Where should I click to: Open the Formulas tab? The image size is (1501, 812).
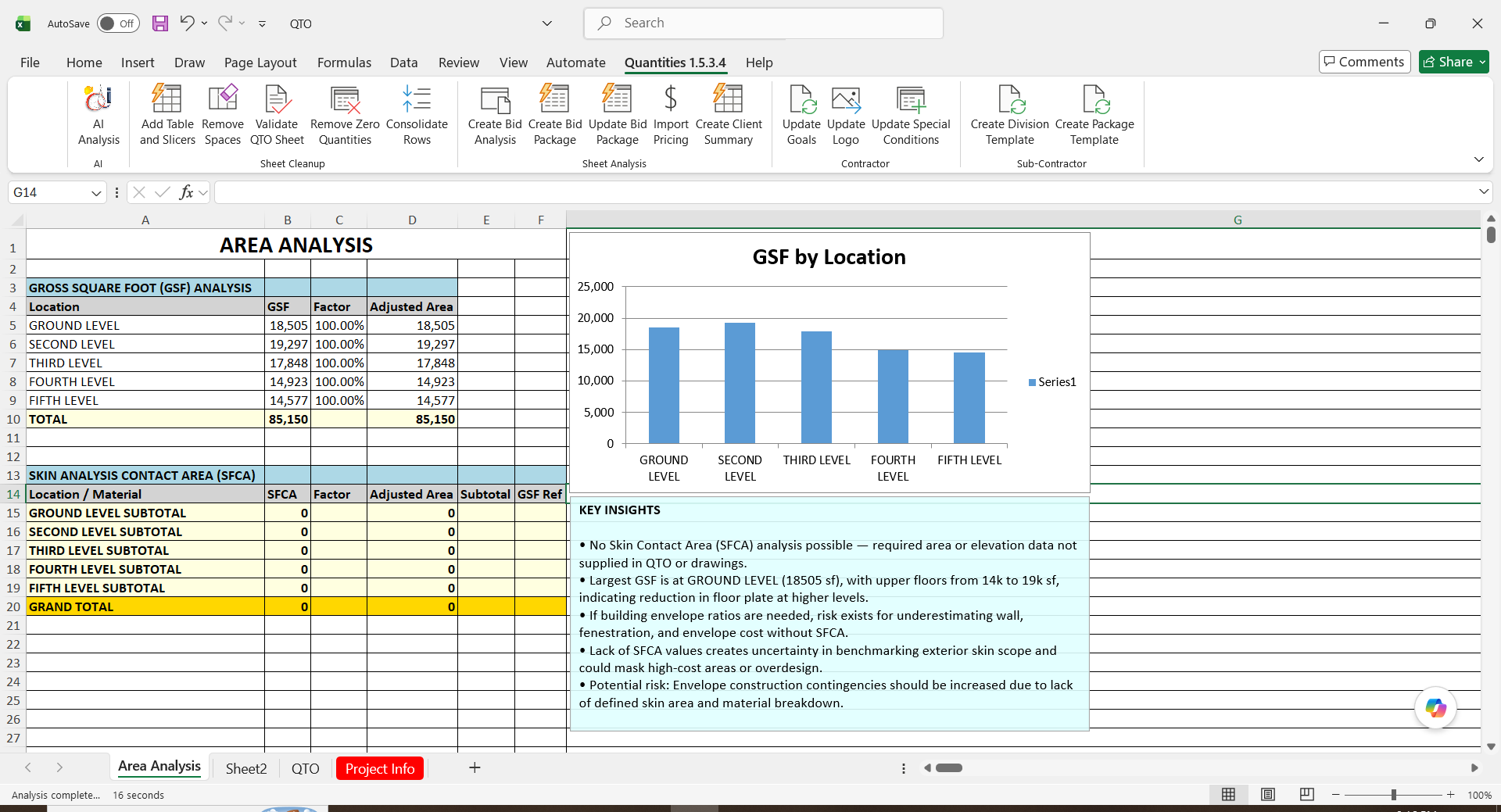(344, 63)
